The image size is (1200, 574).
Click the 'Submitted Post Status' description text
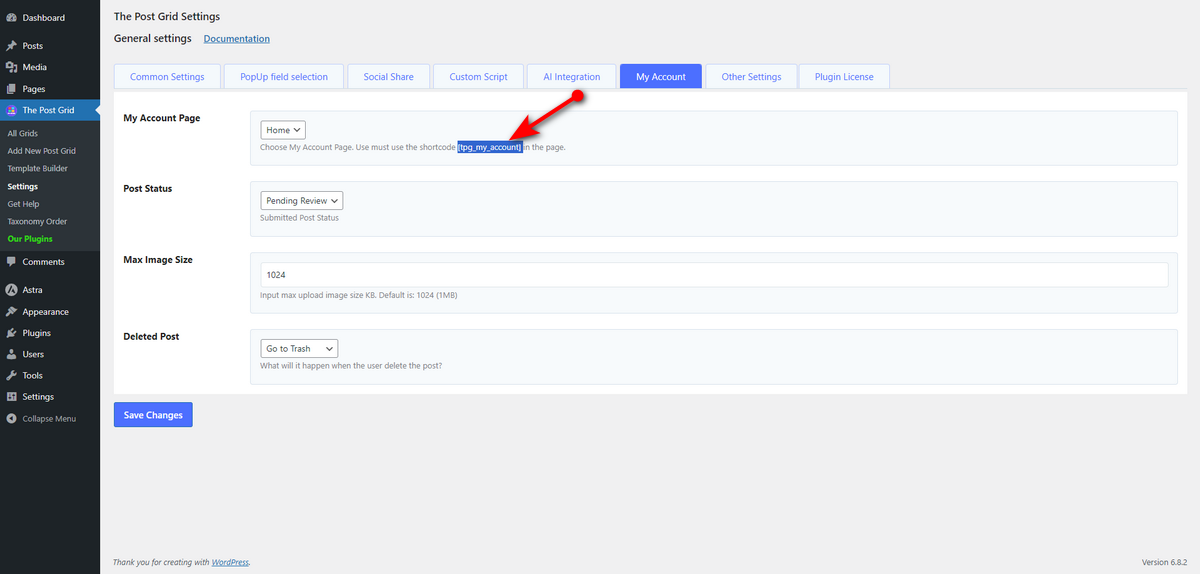[299, 218]
